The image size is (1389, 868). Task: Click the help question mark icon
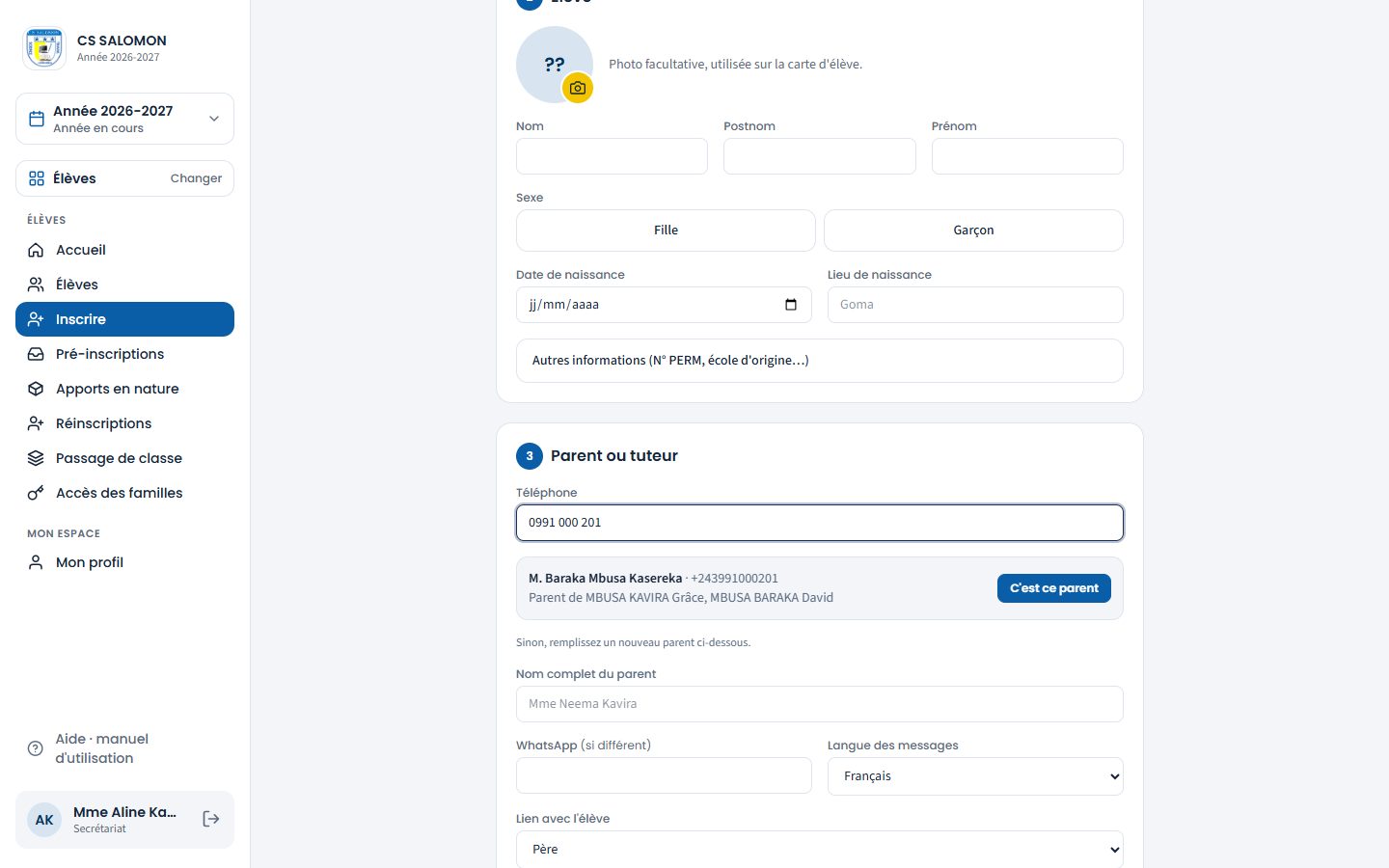pos(36,748)
